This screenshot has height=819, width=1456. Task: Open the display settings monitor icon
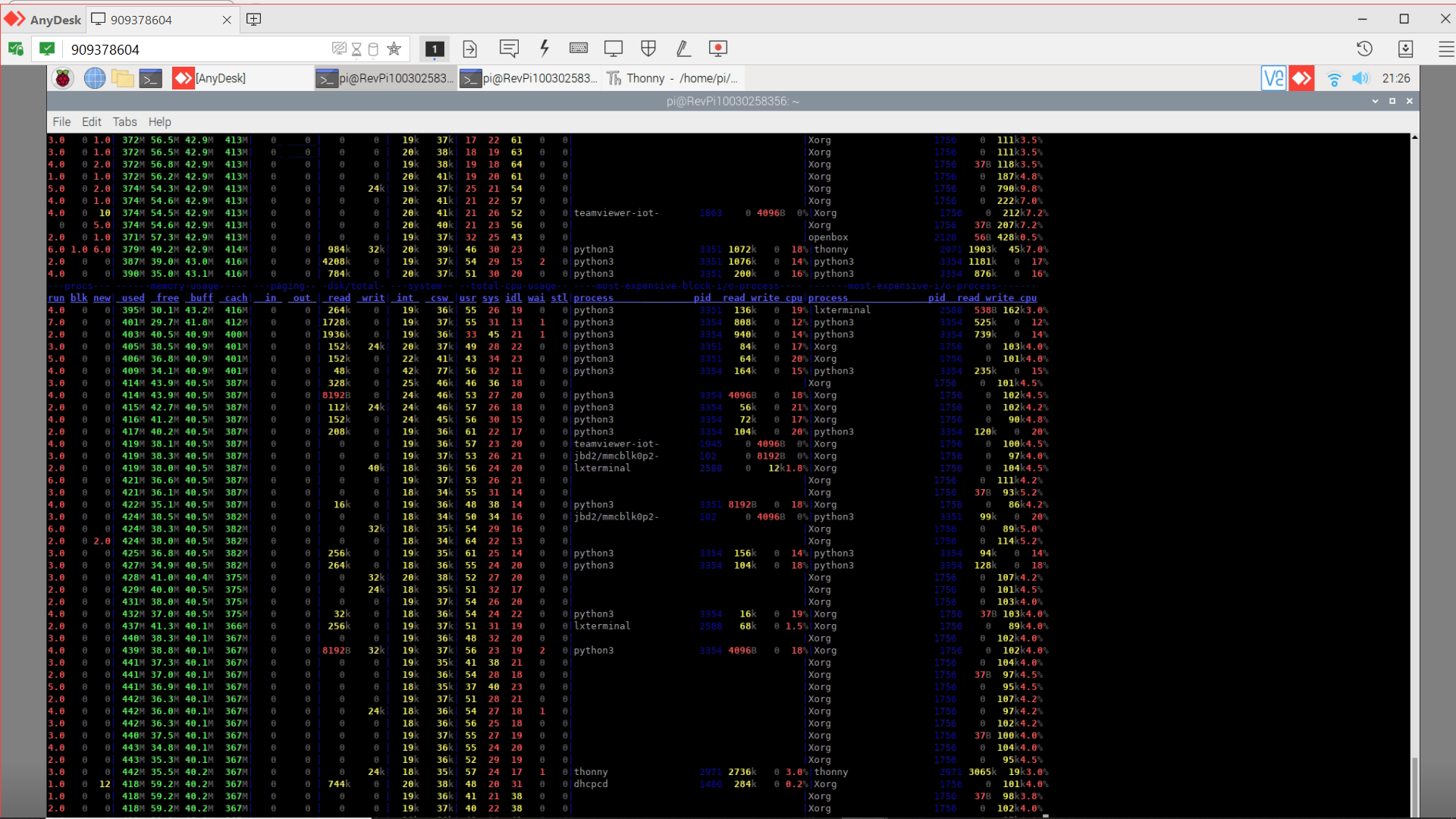point(613,49)
